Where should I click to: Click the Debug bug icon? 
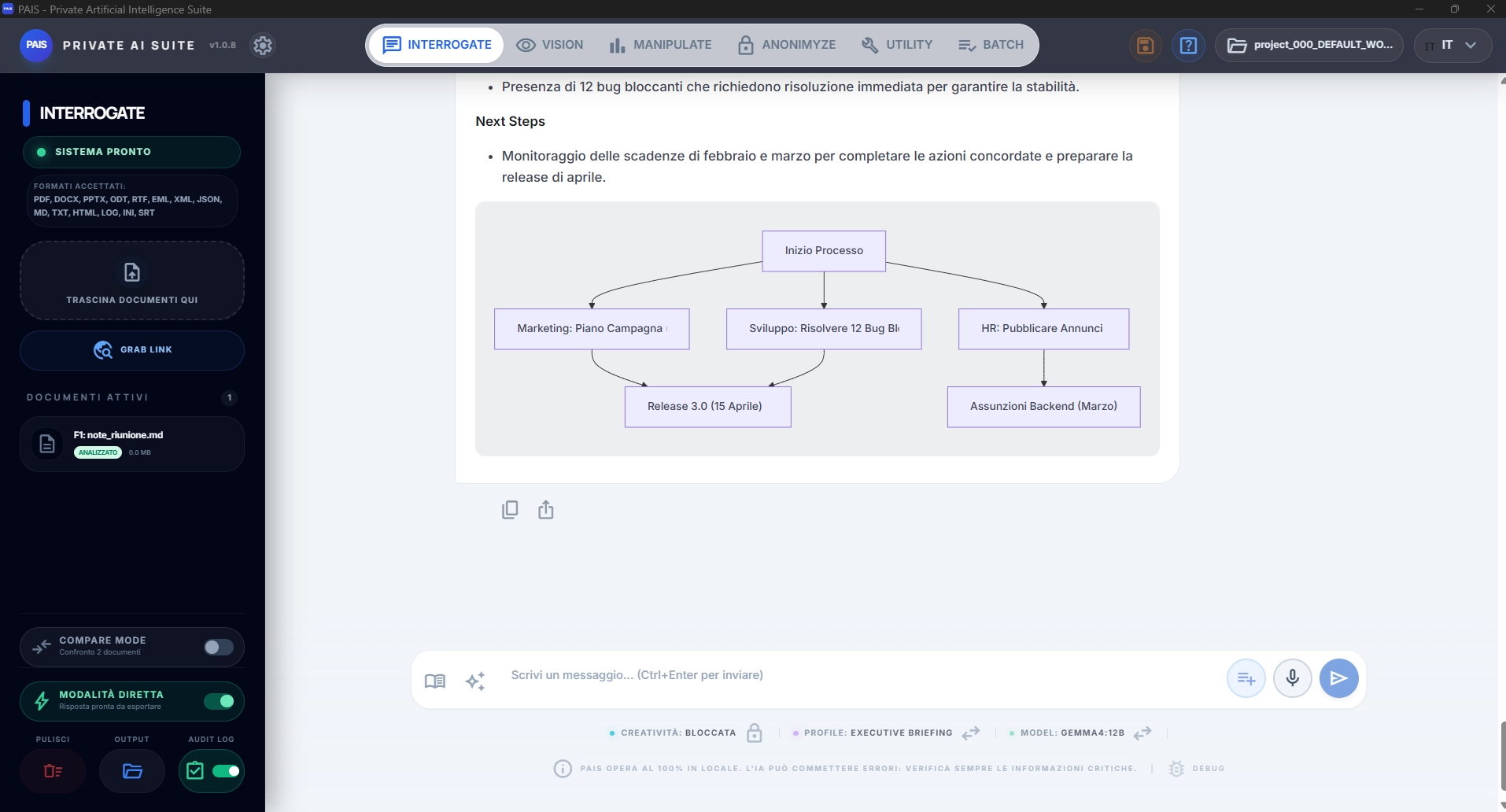[1176, 769]
